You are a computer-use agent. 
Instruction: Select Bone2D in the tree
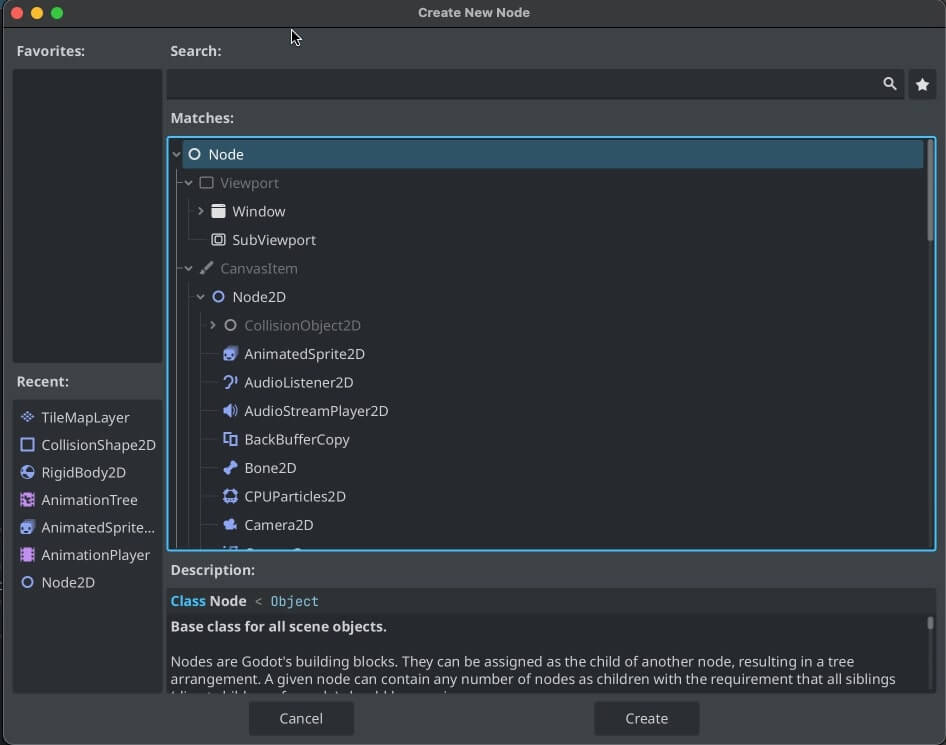(x=270, y=468)
